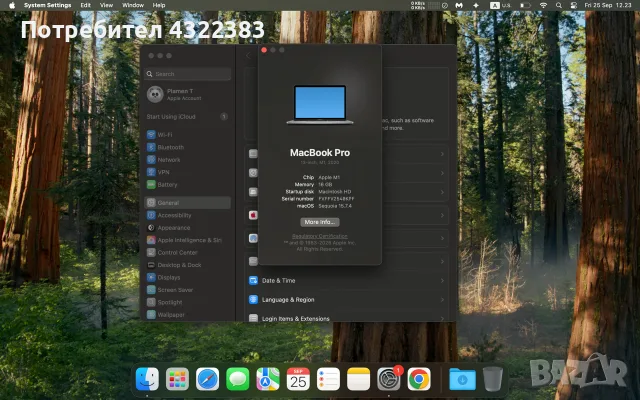Image resolution: width=640 pixels, height=400 pixels.
Task: Open Spotlight search from the menu bar
Action: click(558, 5)
